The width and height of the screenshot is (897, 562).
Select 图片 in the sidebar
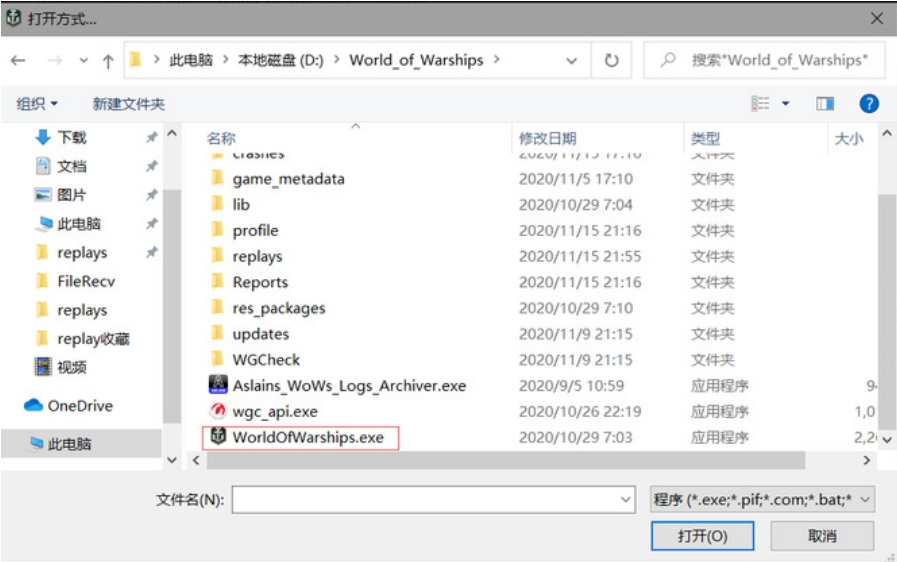(72, 195)
